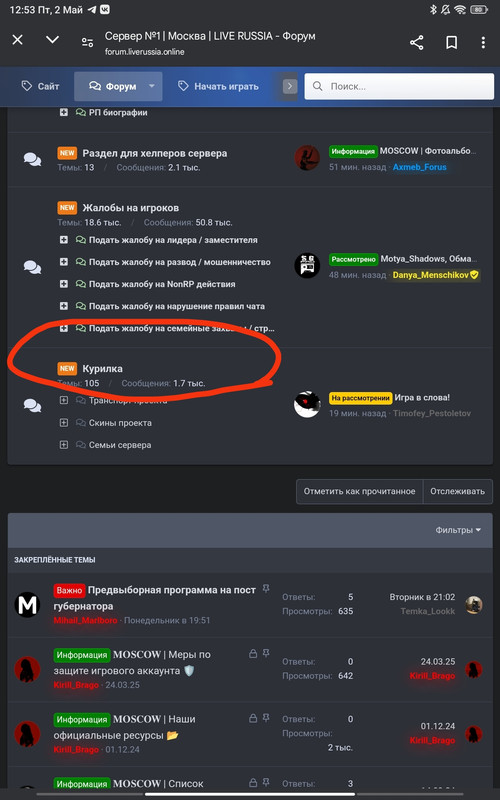
Task: Click Mihail_Marlboro's M avatar icon
Action: click(27, 605)
